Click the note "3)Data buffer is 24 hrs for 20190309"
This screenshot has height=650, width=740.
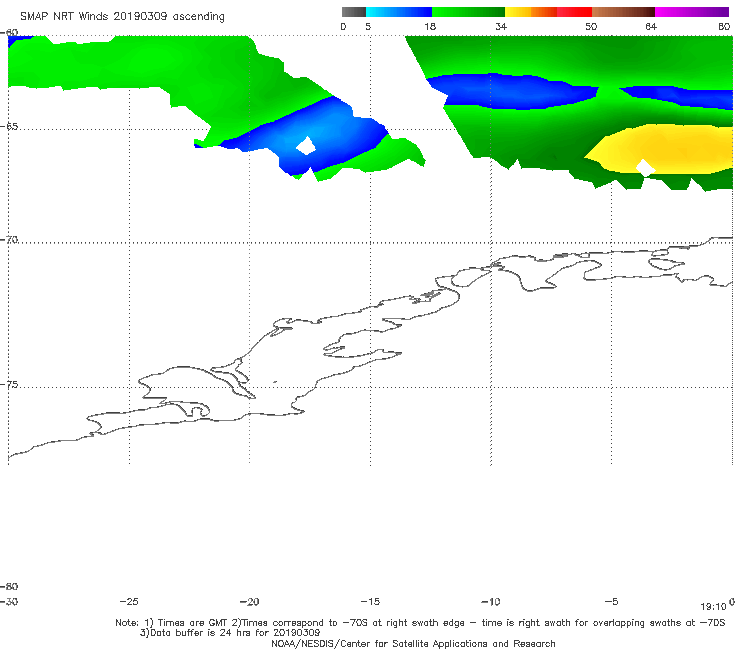[x=230, y=633]
